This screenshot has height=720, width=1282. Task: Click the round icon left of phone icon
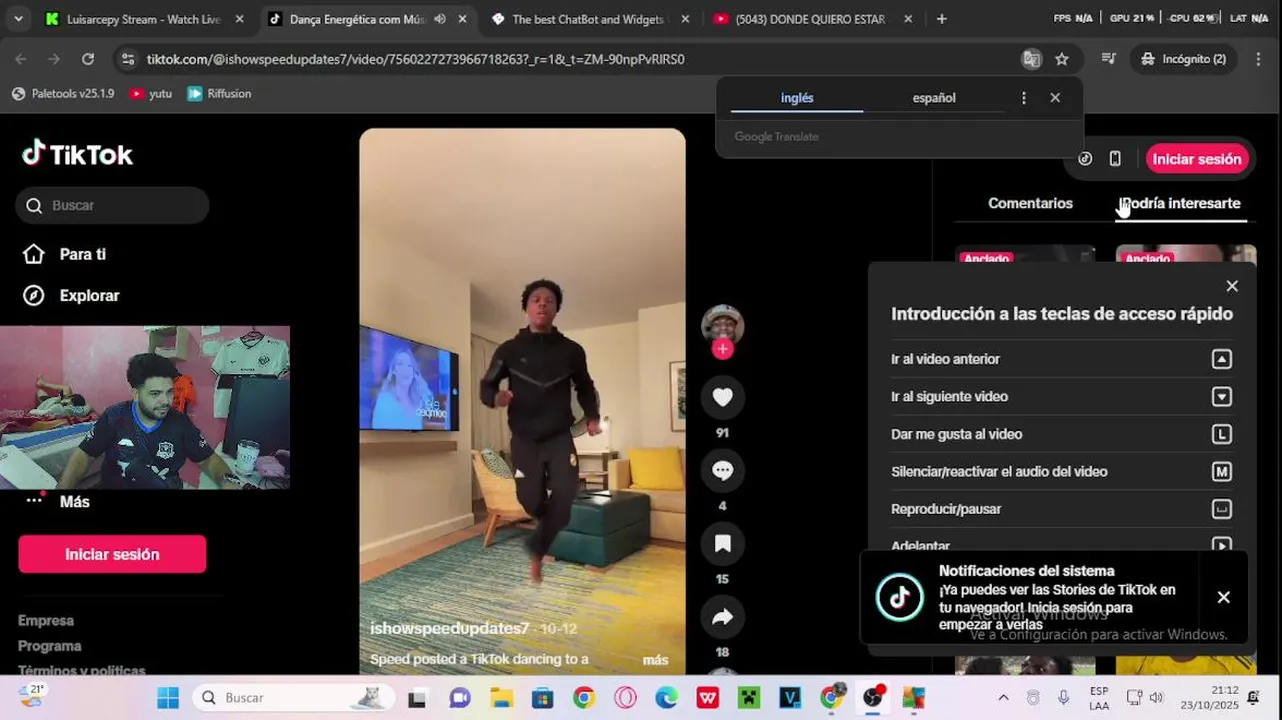1085,159
